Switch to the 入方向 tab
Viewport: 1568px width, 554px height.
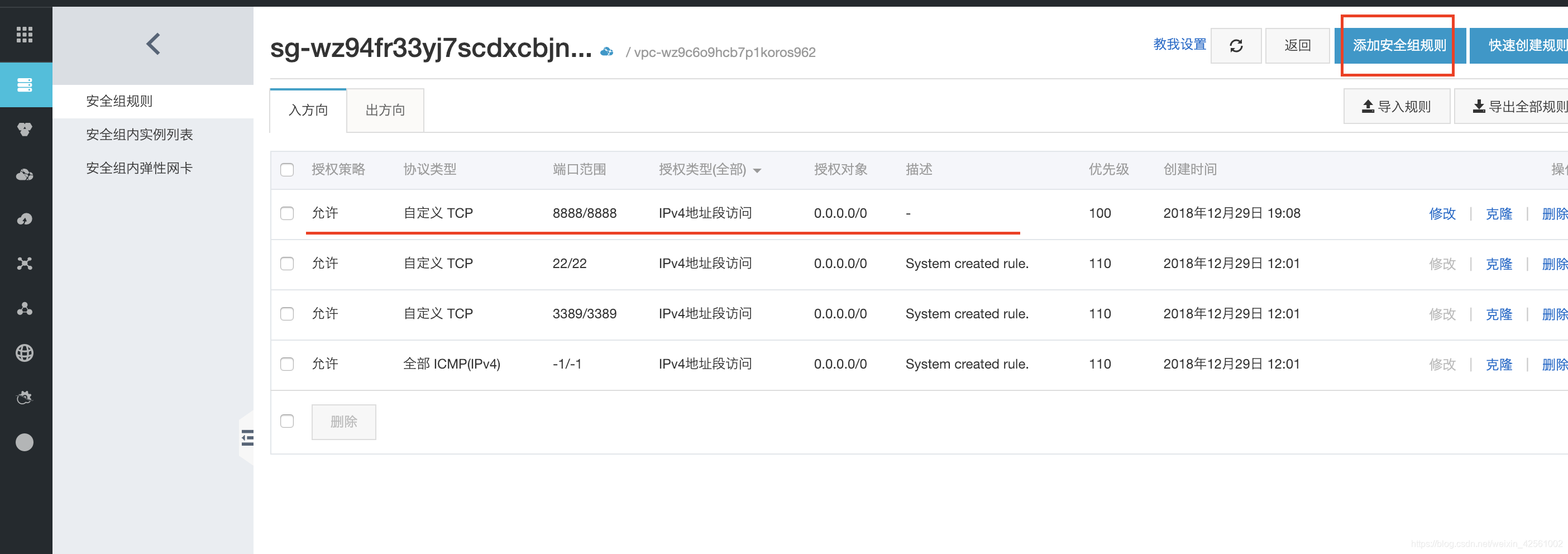[308, 110]
